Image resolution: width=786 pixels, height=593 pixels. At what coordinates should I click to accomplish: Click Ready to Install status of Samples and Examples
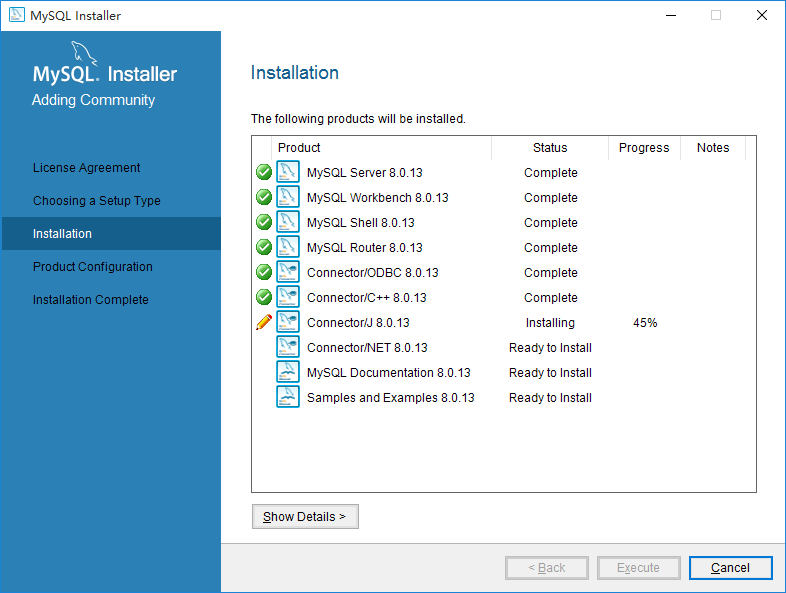550,398
